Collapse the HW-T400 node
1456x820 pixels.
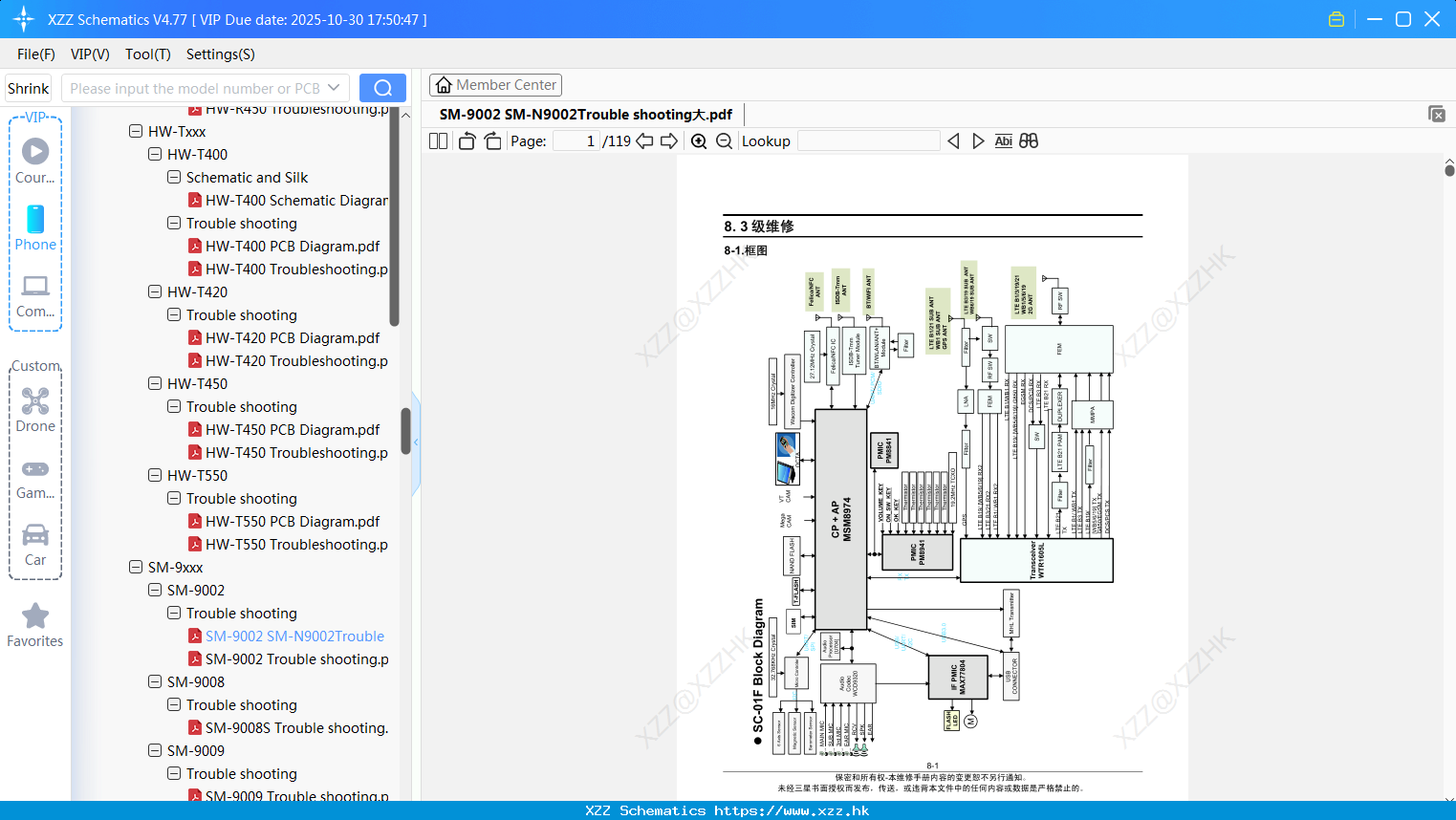click(x=155, y=154)
